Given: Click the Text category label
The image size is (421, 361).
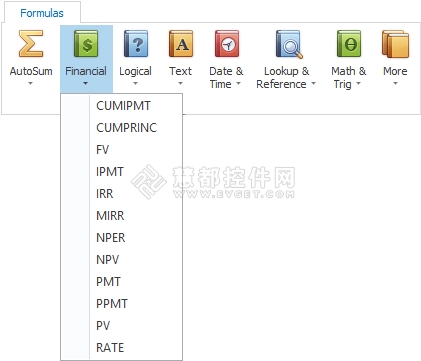Looking at the screenshot, I should pos(180,71).
